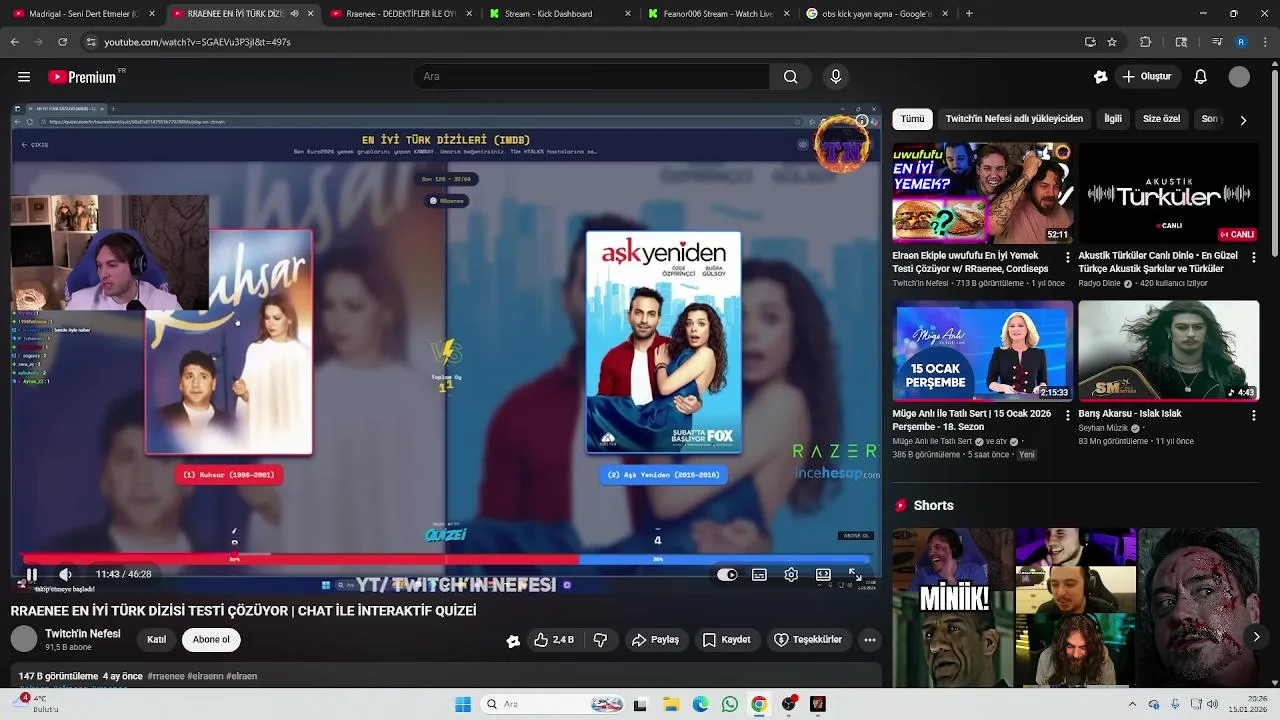
Task: Play the En İyi Yemek thumbnail video
Action: pyautogui.click(x=983, y=193)
